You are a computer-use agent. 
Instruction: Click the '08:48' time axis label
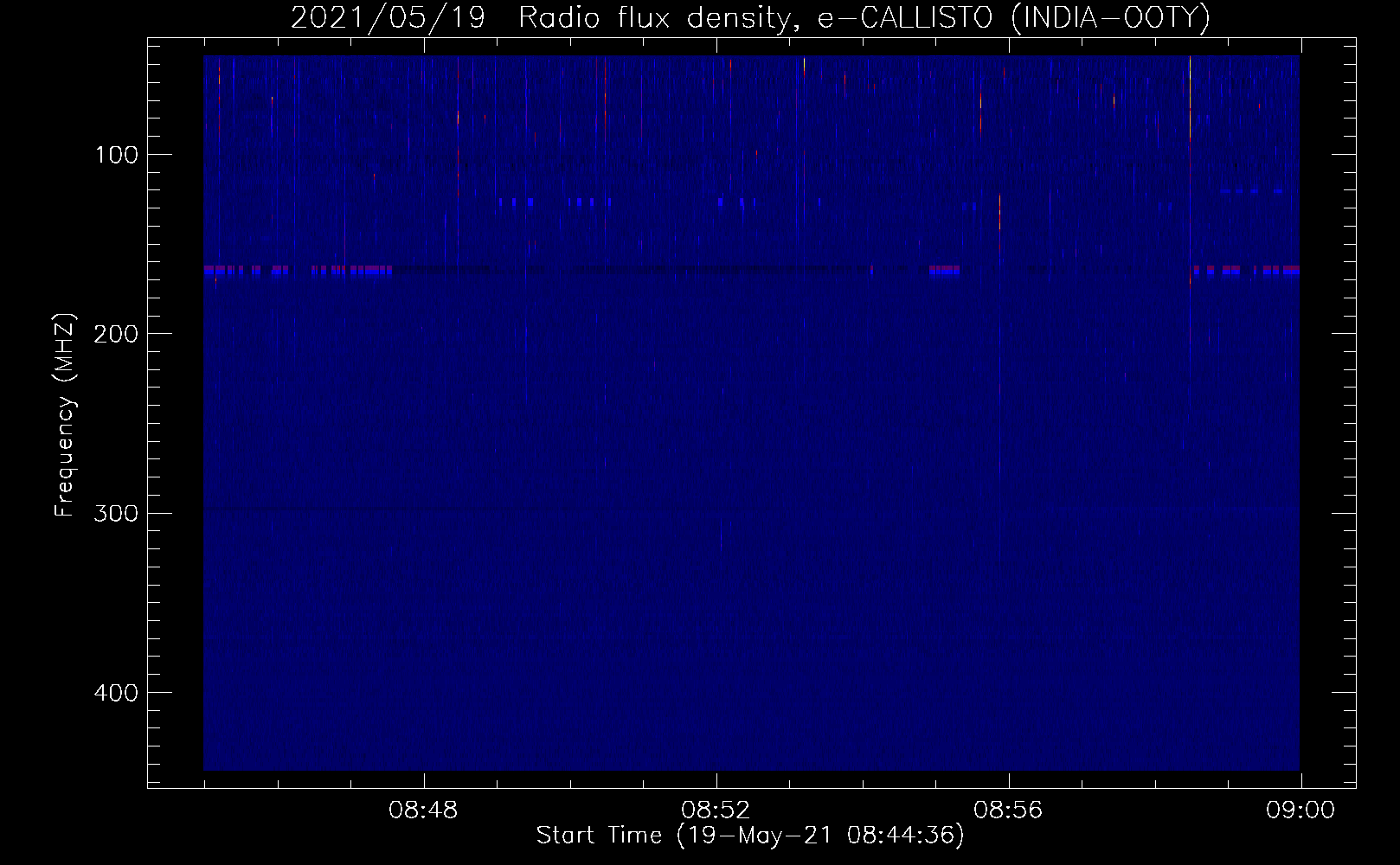coord(424,811)
